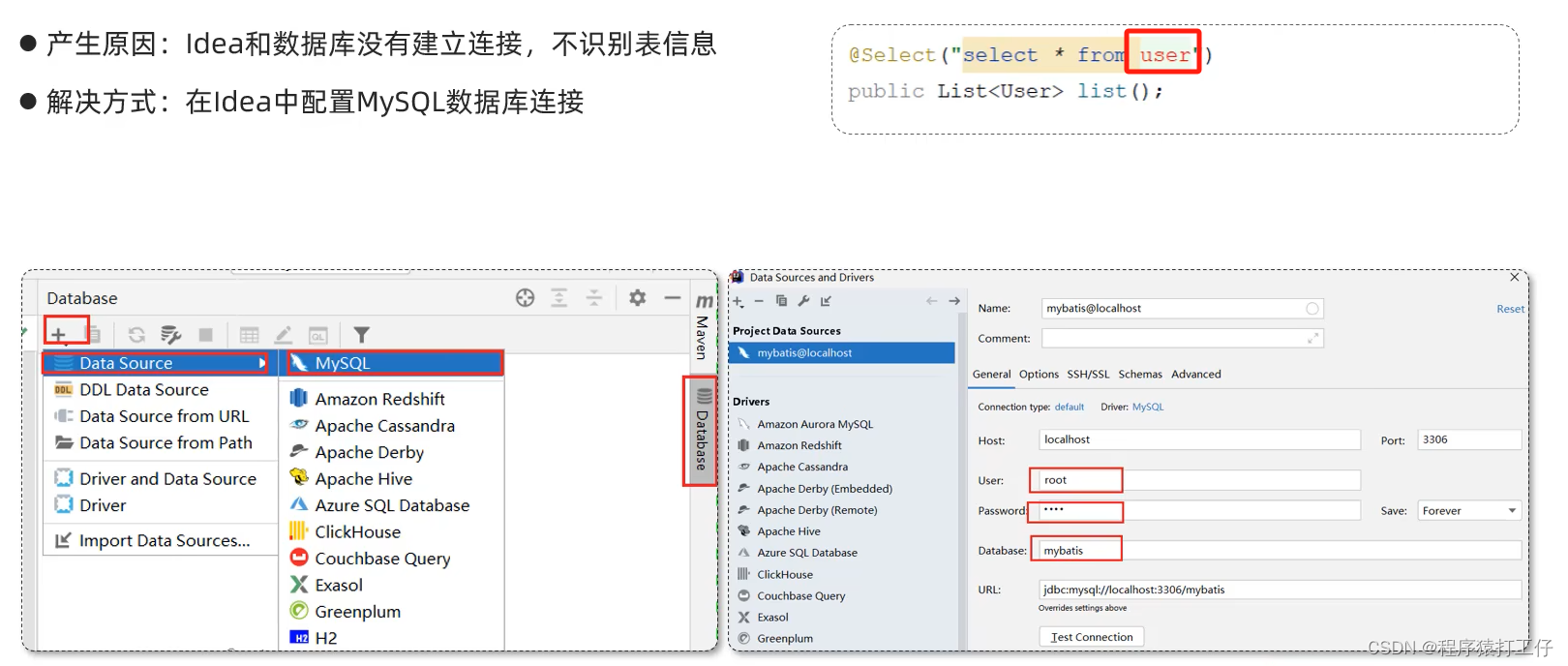Open Database panel settings gear

637,298
